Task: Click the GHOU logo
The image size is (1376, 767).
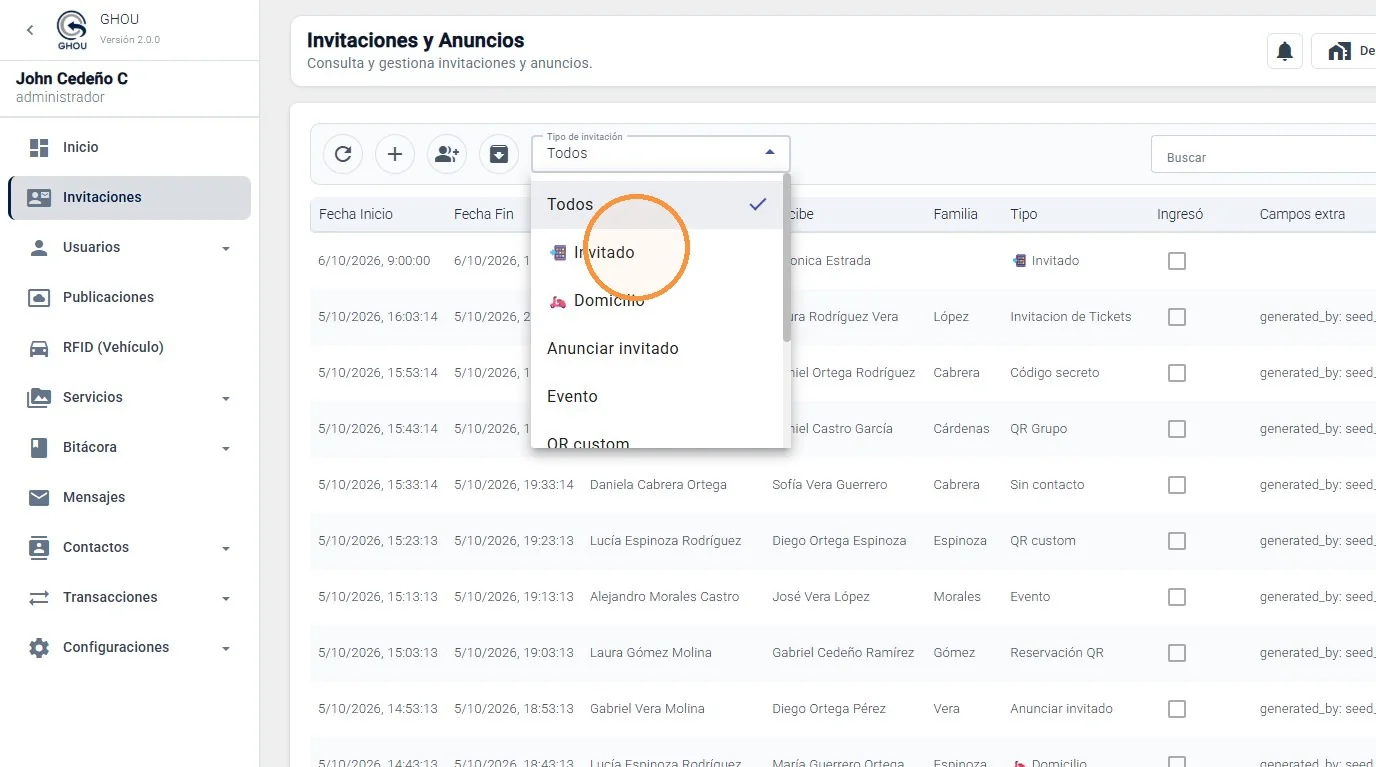Action: coord(72,30)
